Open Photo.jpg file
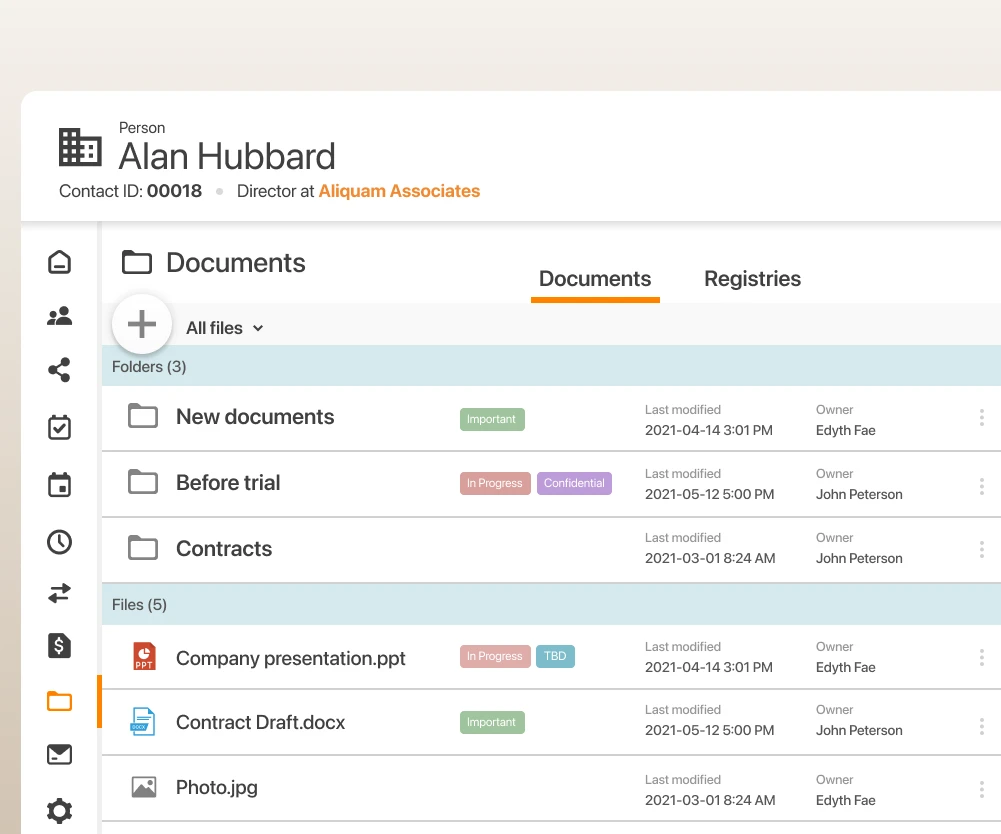1001x834 pixels. (x=217, y=788)
